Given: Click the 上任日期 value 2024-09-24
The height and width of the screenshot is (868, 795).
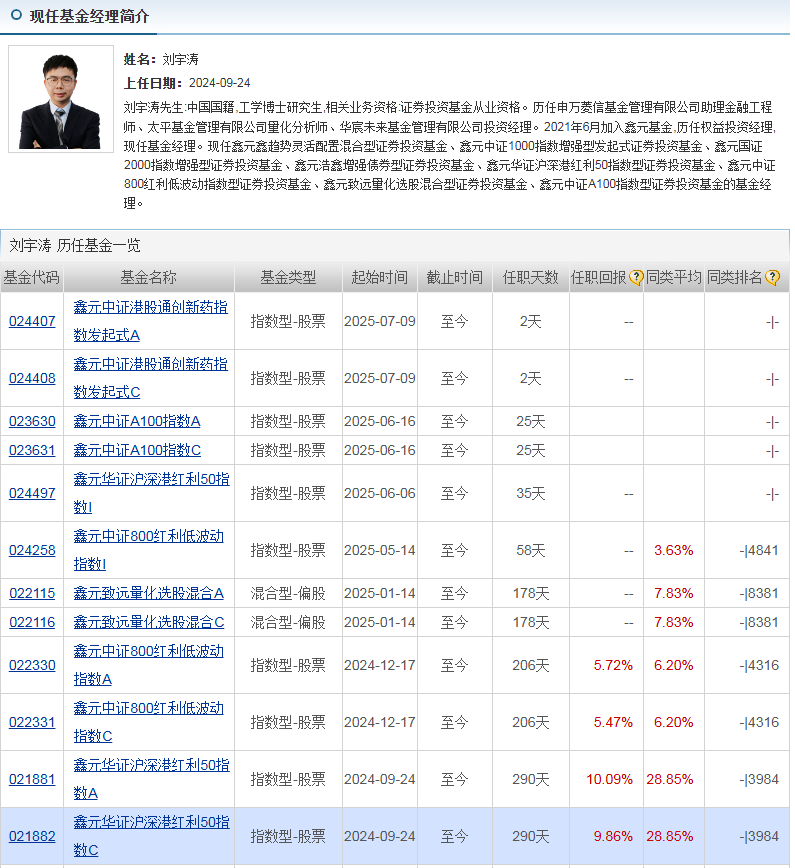Looking at the screenshot, I should [219, 83].
